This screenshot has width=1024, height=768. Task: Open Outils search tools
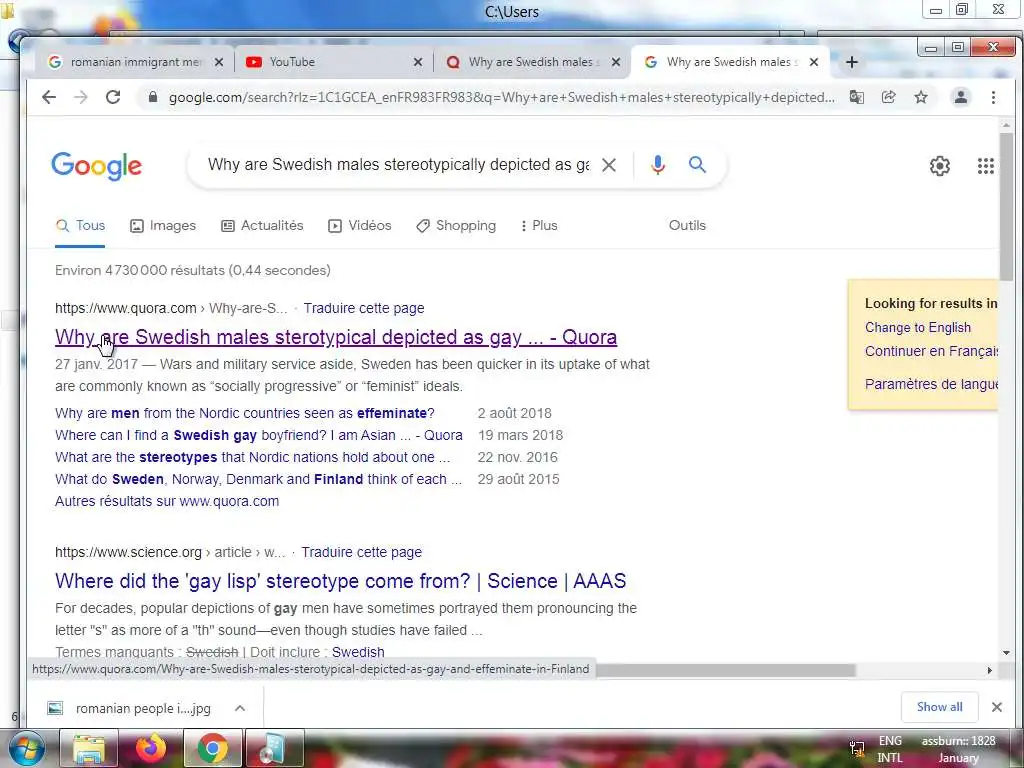point(687,226)
